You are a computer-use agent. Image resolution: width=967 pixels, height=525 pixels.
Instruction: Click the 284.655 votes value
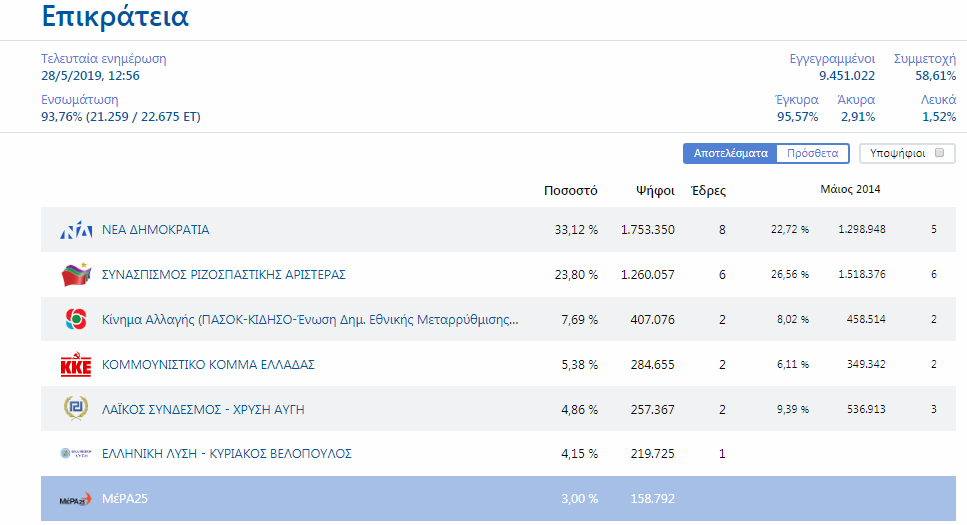(652, 365)
